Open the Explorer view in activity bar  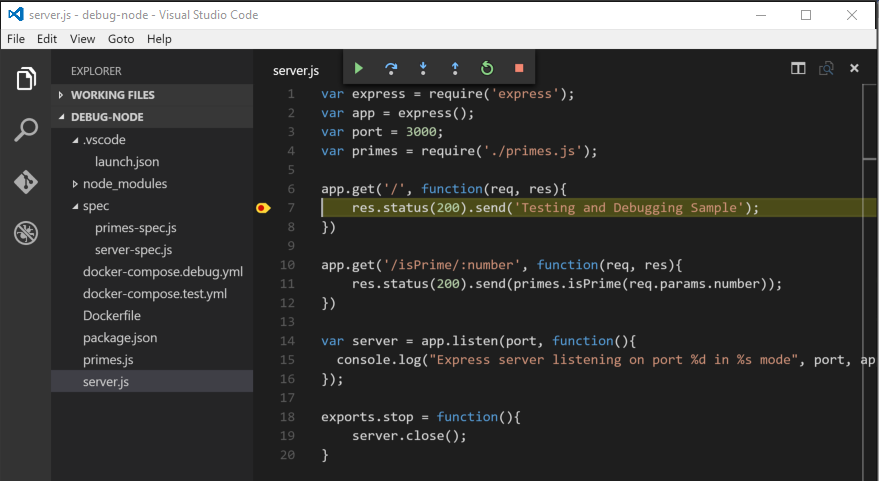(x=26, y=78)
